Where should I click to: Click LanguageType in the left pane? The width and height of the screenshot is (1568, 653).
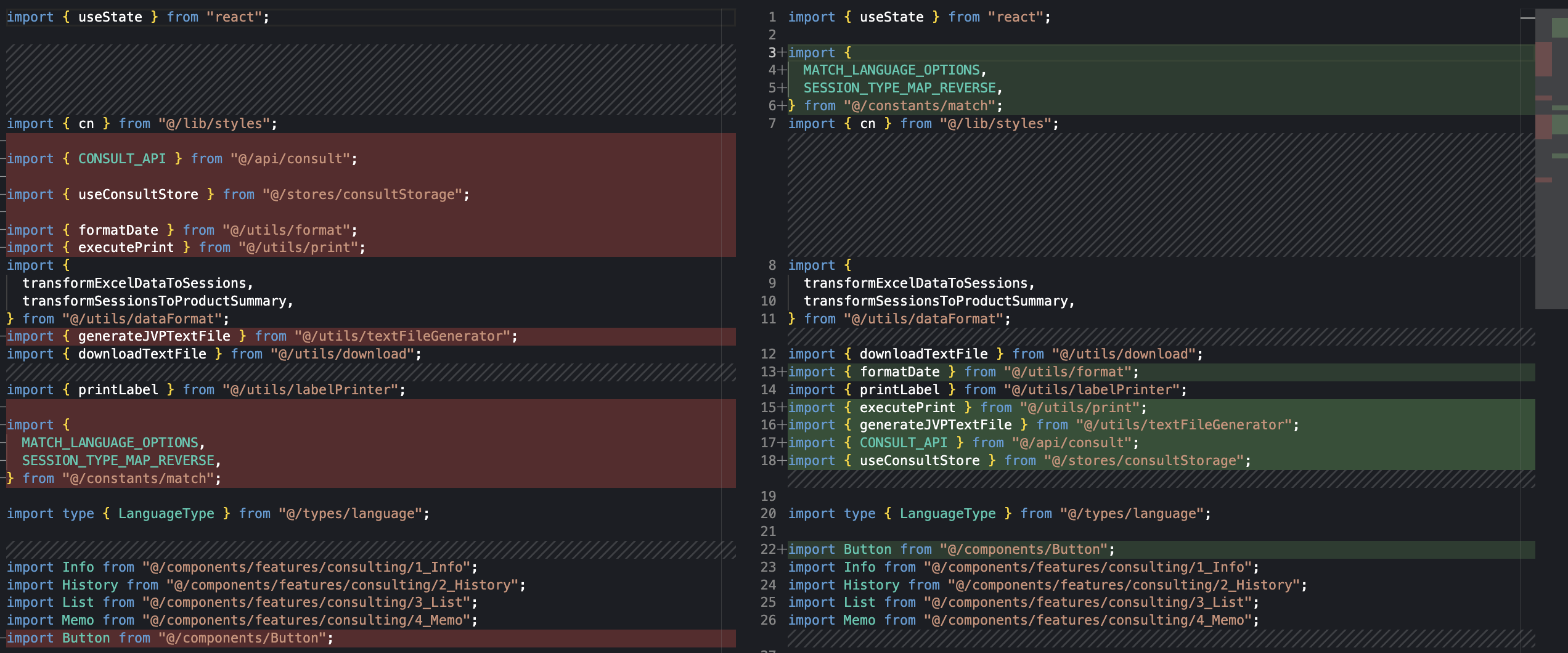point(166,514)
